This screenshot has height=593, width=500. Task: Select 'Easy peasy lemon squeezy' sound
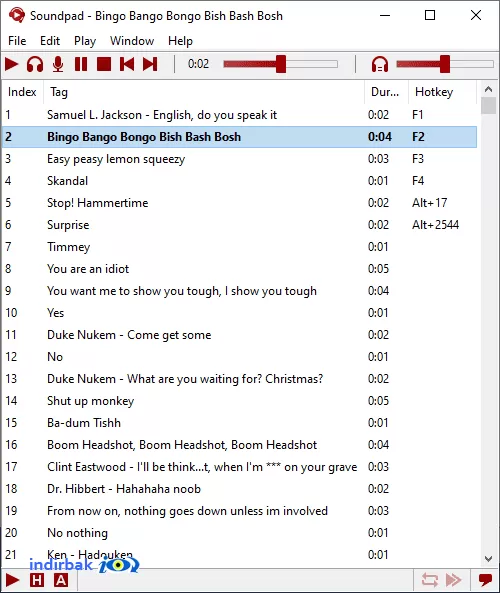click(239, 158)
